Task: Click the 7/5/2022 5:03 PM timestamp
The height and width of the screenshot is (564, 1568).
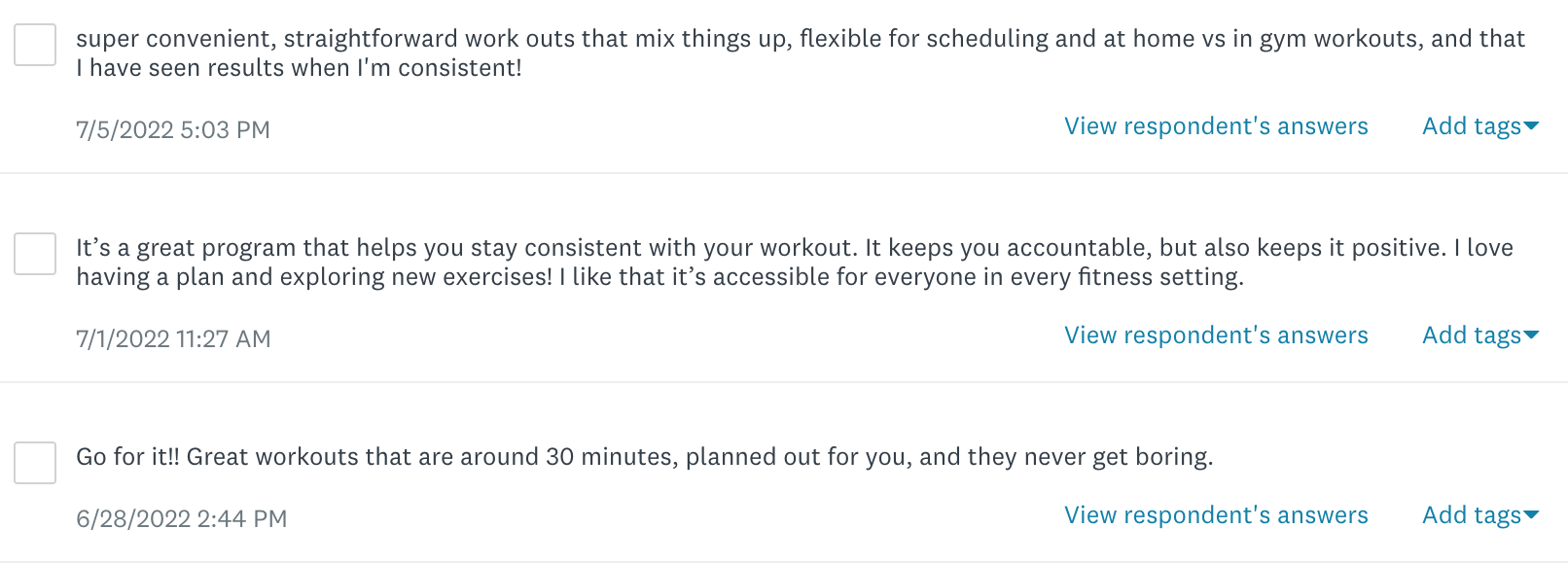Action: point(173,130)
